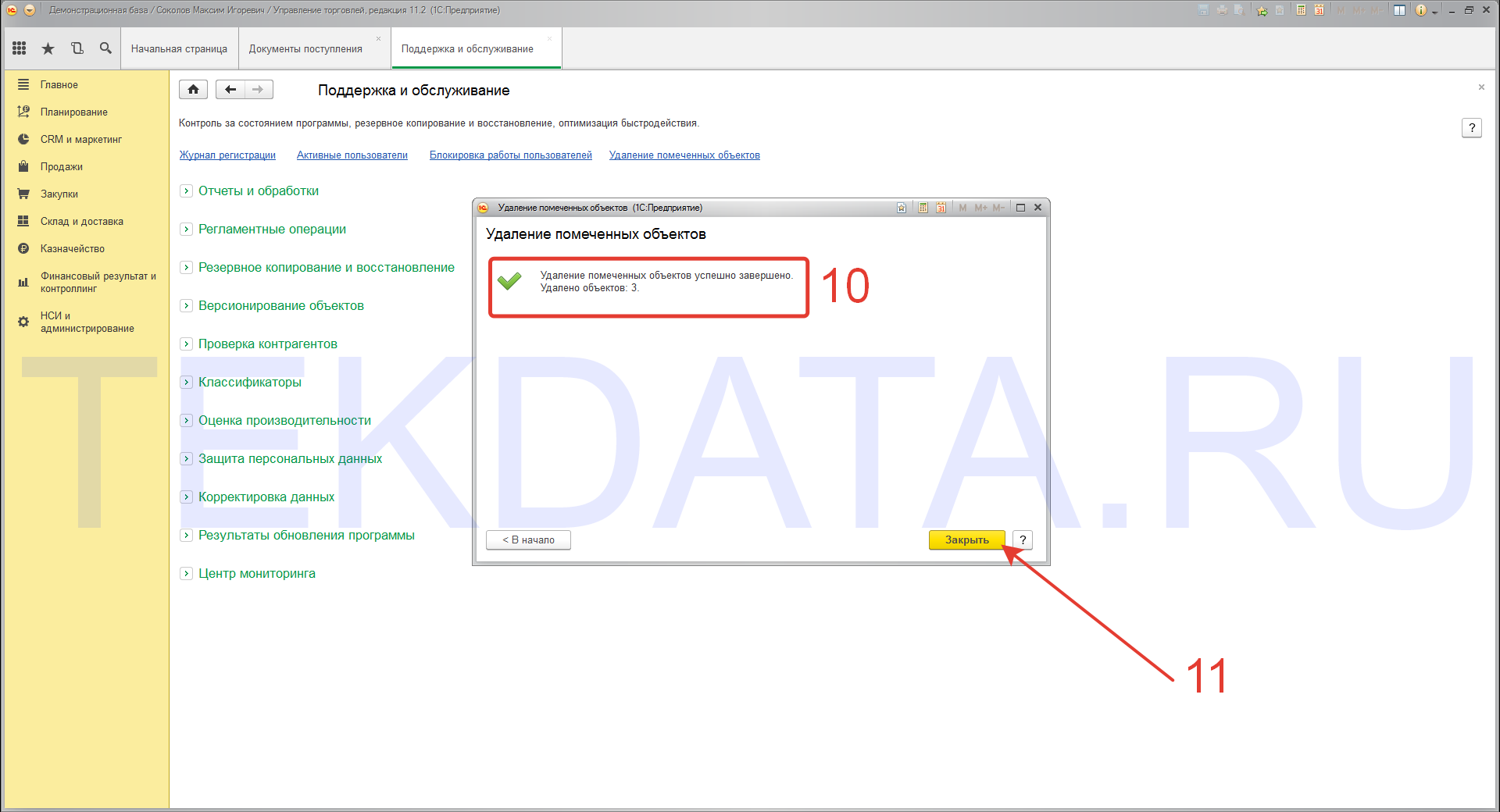
Task: Expand Резервное копирование и восстановление group
Action: pos(186,267)
